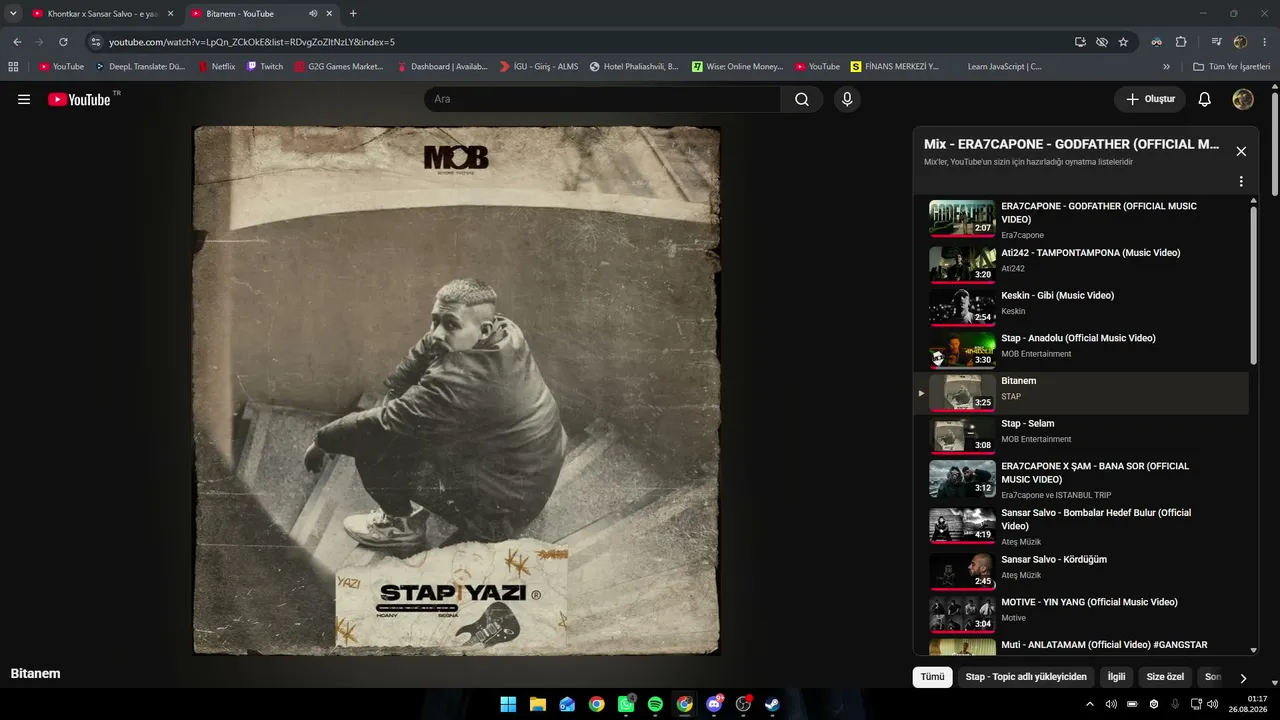Filter by Stap - Topic adlı yükleyiciden
This screenshot has width=1280, height=720.
coord(1026,677)
